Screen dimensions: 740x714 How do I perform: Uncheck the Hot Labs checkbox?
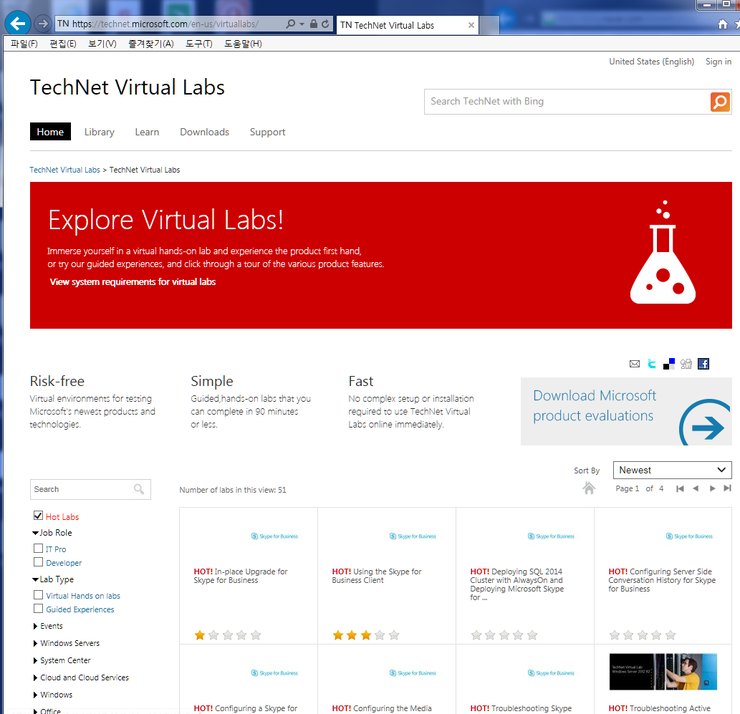[38, 515]
